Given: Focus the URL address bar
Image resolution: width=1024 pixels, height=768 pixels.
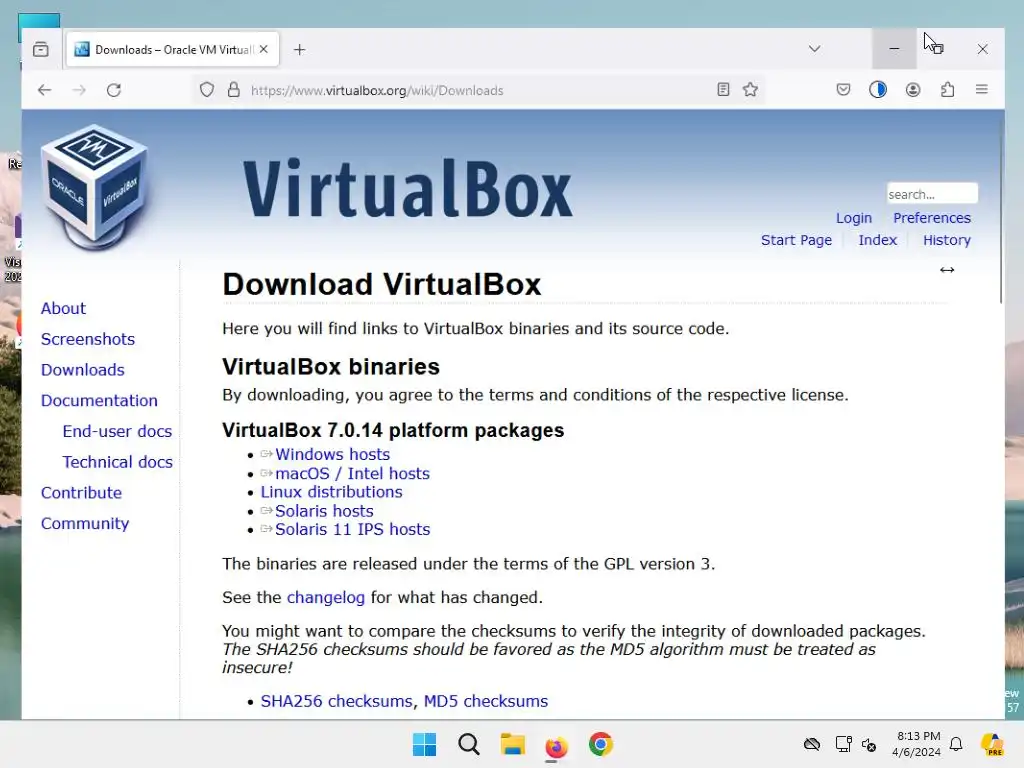Looking at the screenshot, I should 480,90.
